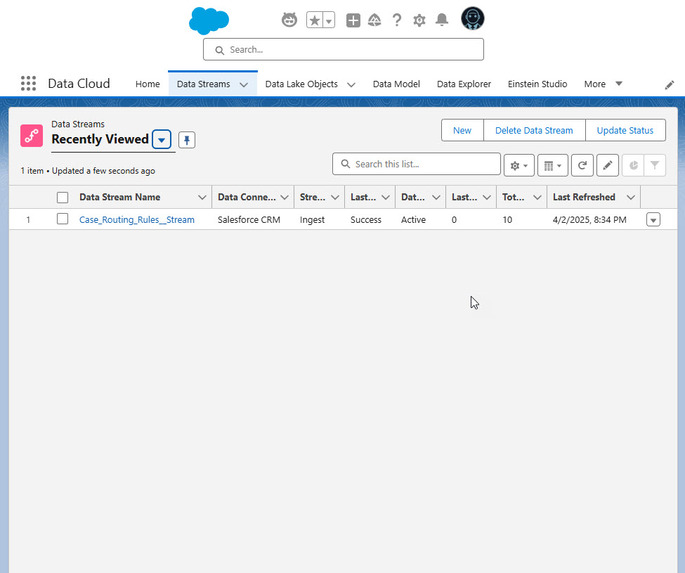The image size is (685, 573).
Task: Click the edit navigation pencil icon
Action: [x=669, y=85]
